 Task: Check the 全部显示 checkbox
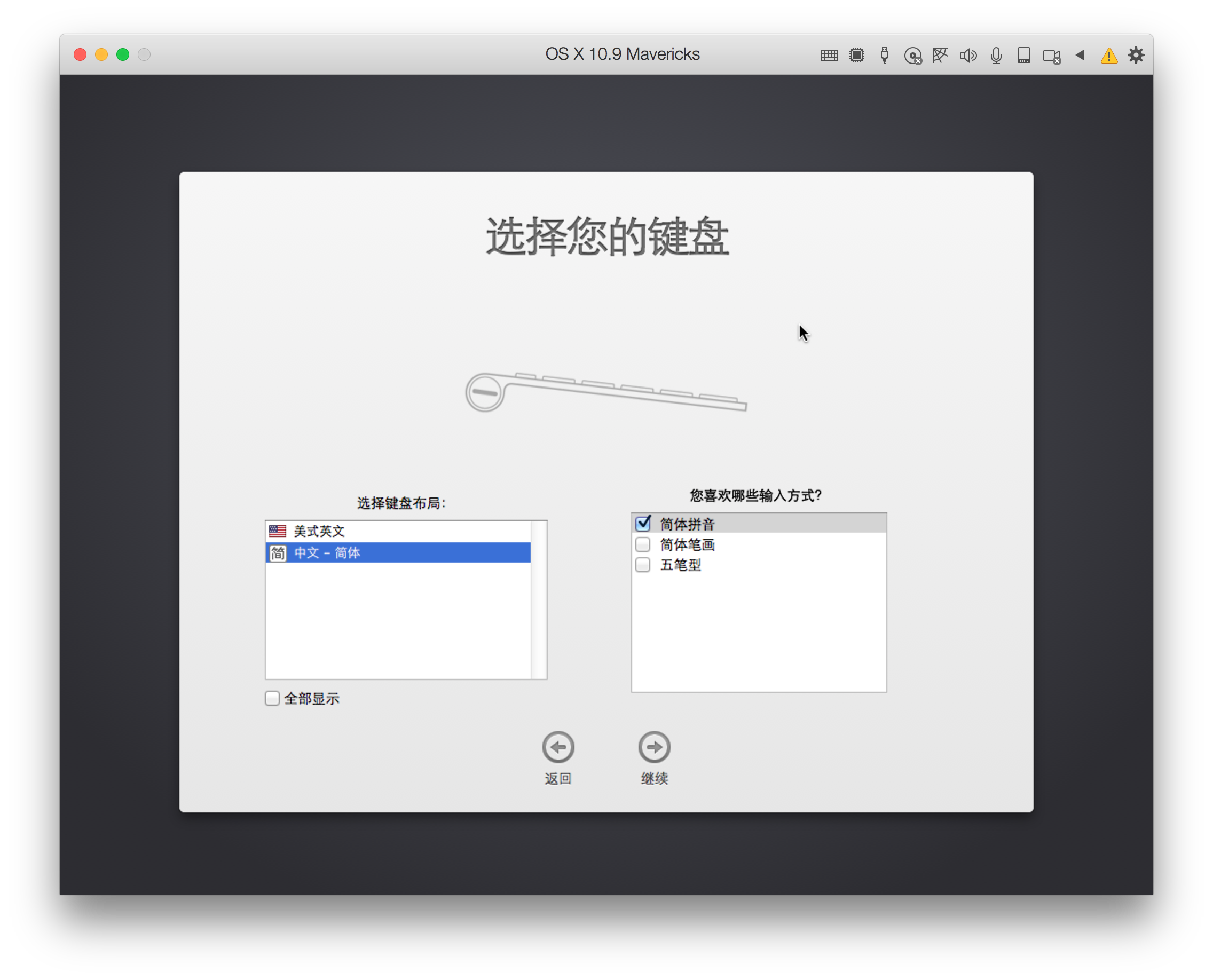(x=272, y=698)
